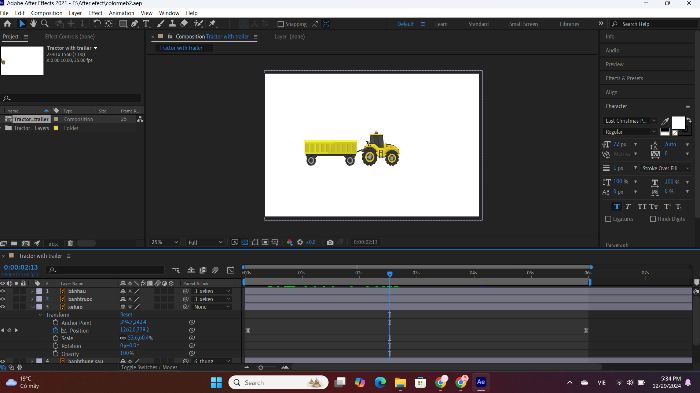Click the Rotation property stopwatch
The image size is (700, 393).
point(55,346)
